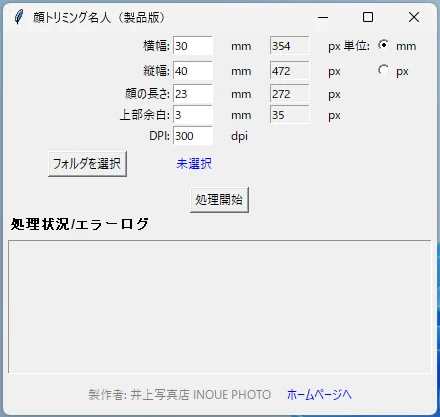Click inside the error log text area
This screenshot has width=440, height=417.
coord(220,306)
